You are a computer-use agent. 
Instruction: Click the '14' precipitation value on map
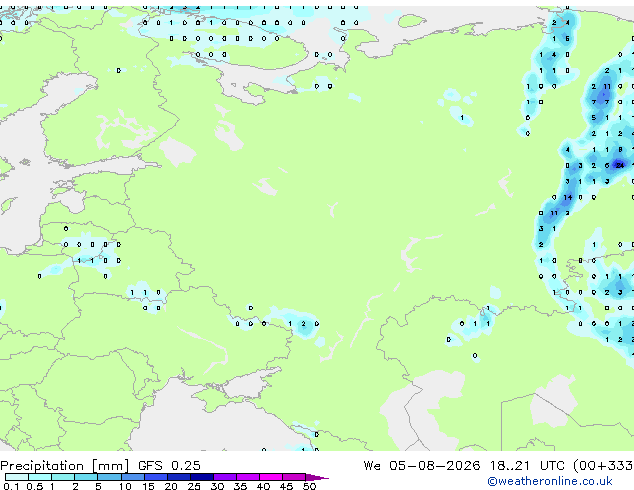pos(568,197)
